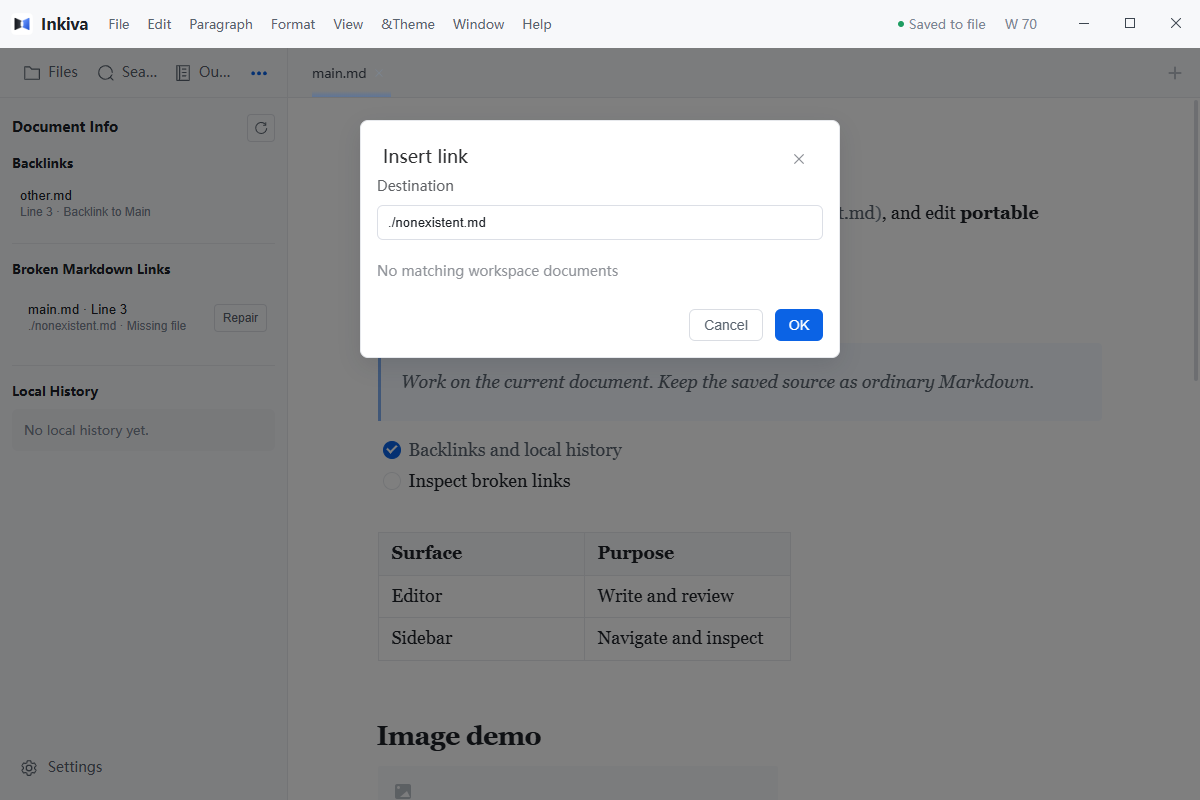Screen dimensions: 1200x800
Task: Open the Outline sidebar panel
Action: (203, 72)
